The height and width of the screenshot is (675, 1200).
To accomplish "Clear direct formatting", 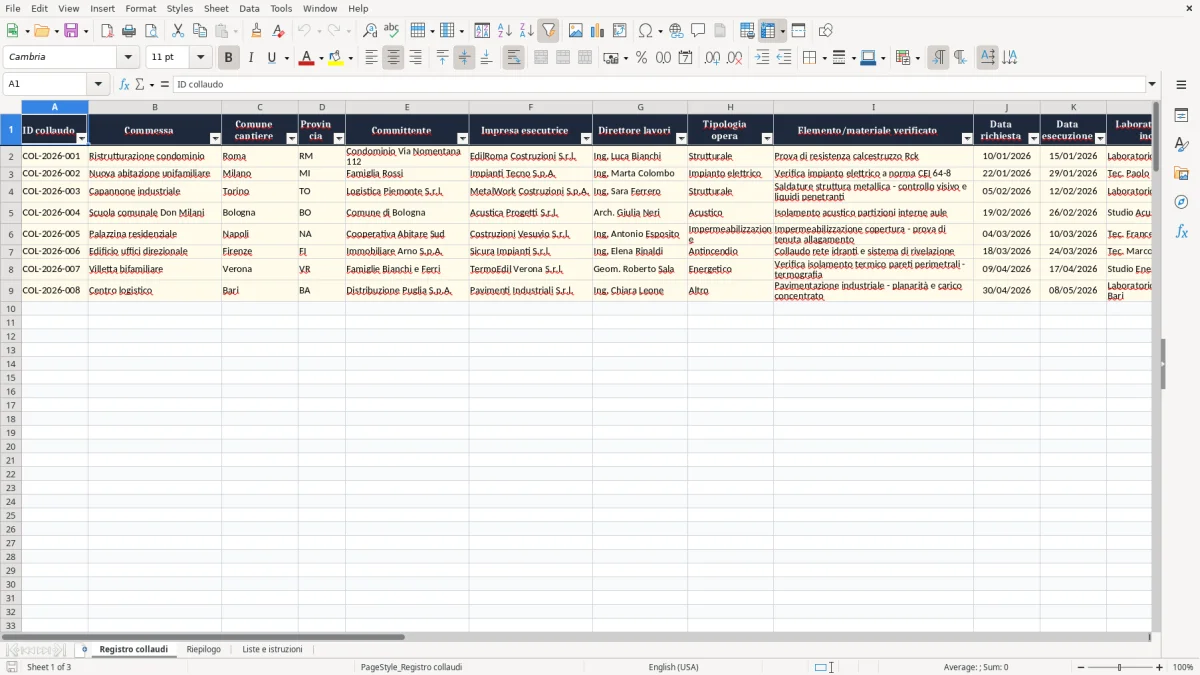I will coord(278,31).
